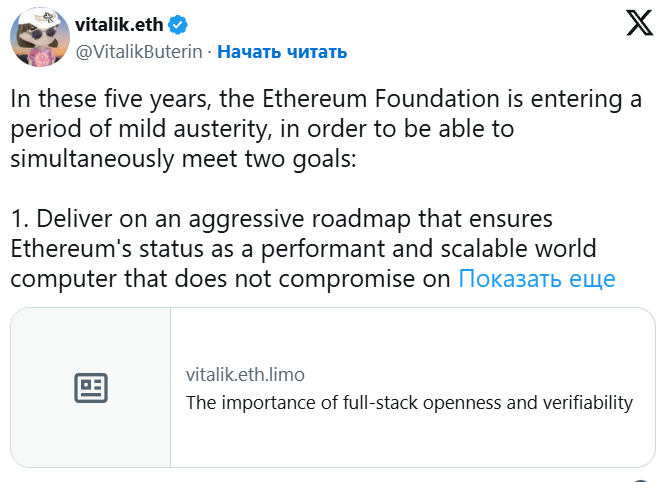Screen dimensions: 671x482
Task: Click the "1. Deliver on an aggressive roadmap" line
Action: pos(282,219)
